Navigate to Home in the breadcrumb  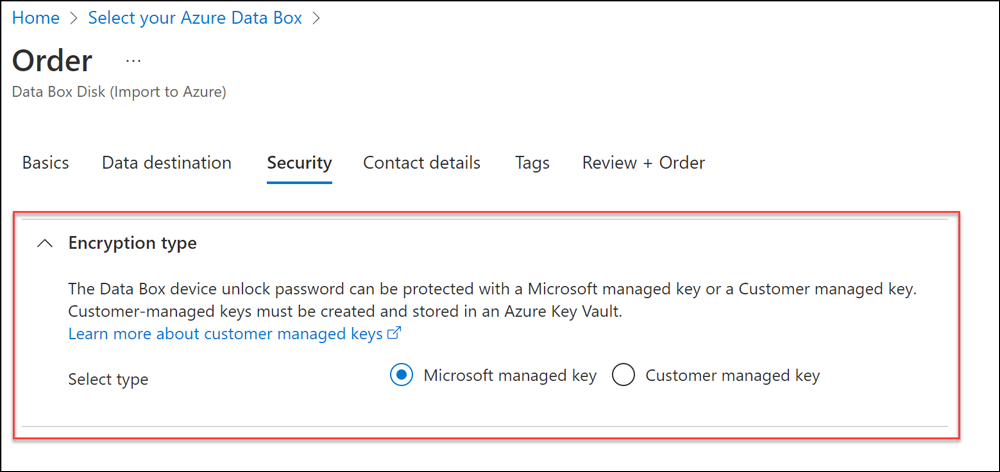tap(35, 19)
